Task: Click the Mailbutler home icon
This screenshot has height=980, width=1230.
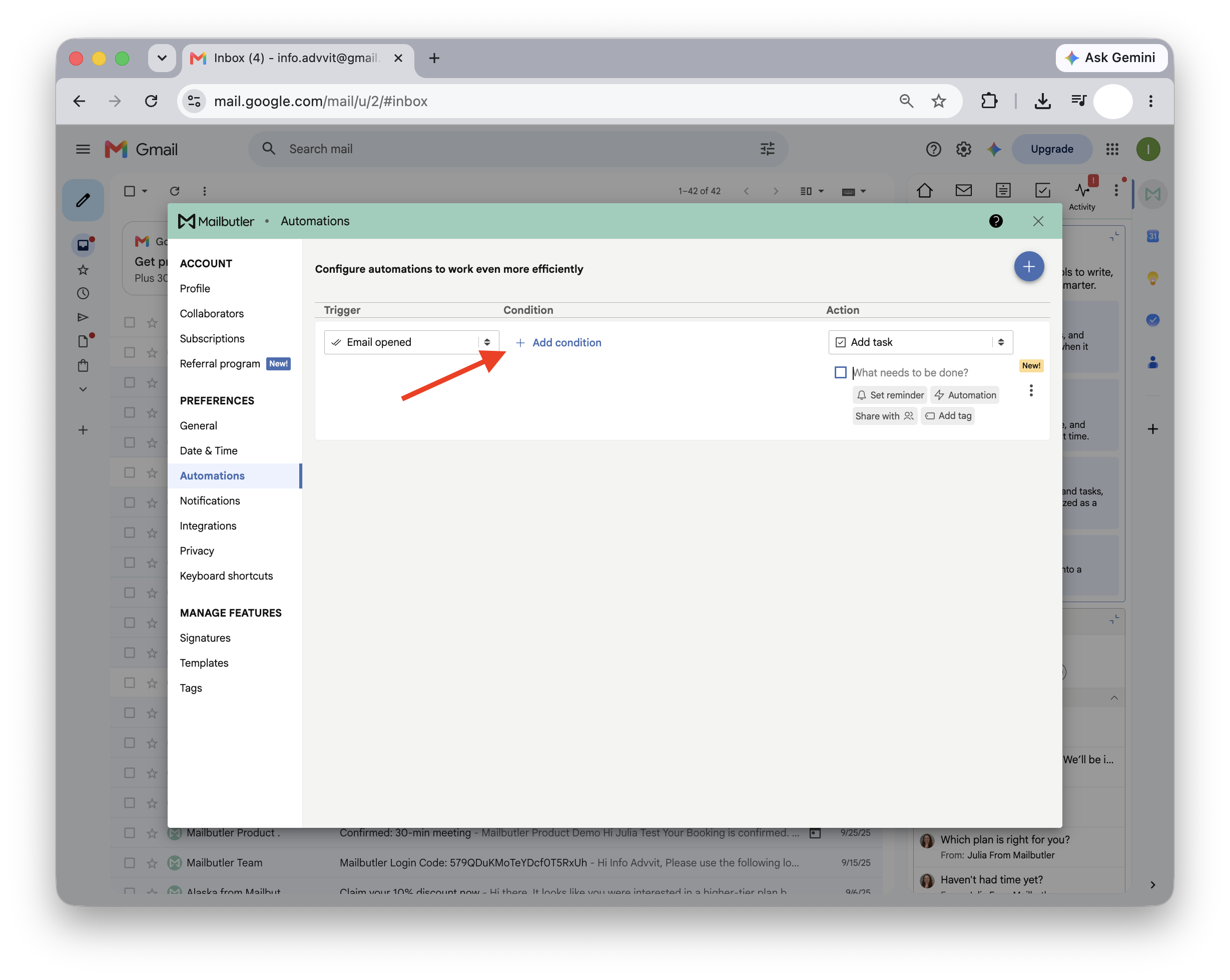Action: pos(925,191)
